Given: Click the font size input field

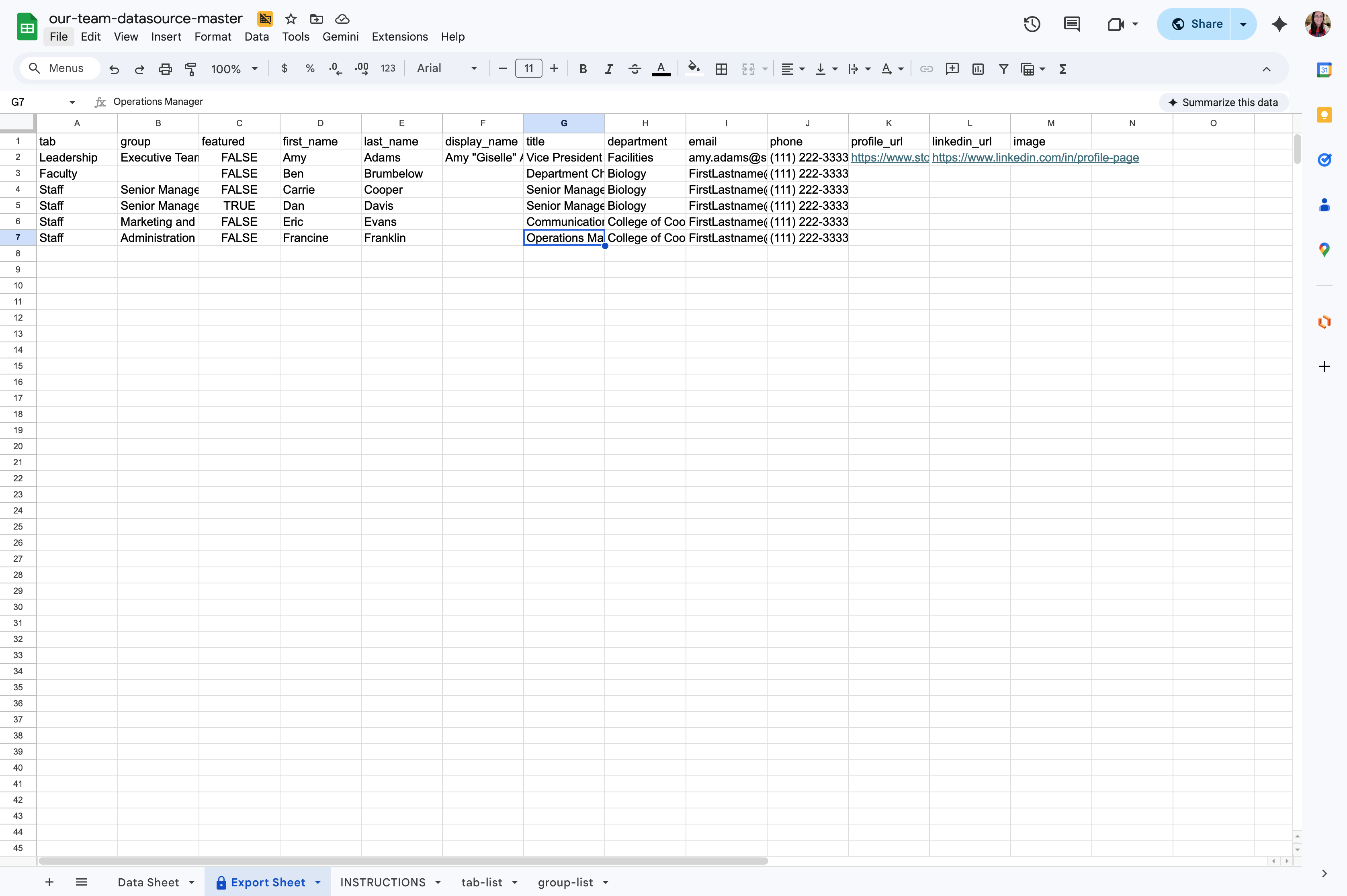Looking at the screenshot, I should pyautogui.click(x=528, y=69).
